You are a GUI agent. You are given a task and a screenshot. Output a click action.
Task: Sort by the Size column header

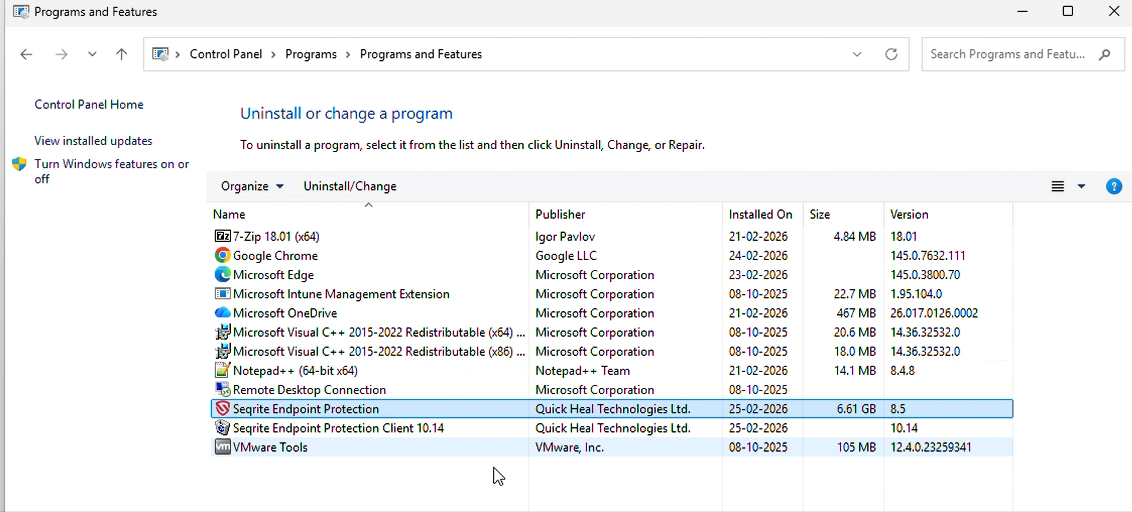[843, 214]
